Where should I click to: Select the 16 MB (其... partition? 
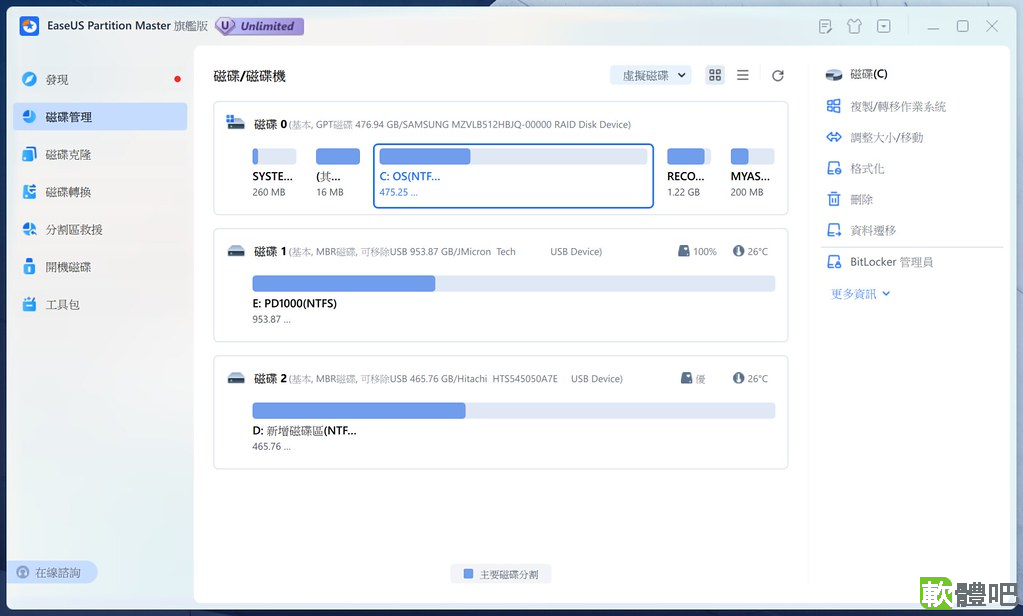[337, 174]
